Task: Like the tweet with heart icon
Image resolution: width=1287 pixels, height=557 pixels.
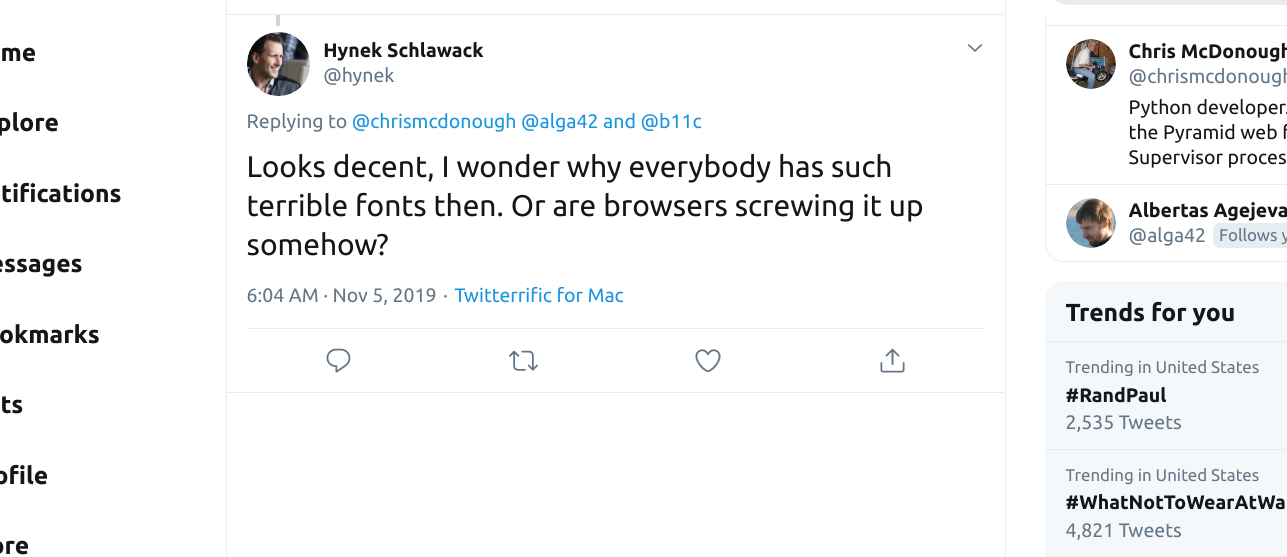Action: [708, 360]
